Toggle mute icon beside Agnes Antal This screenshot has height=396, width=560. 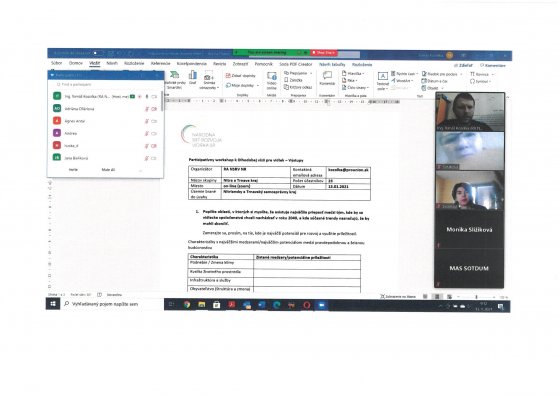click(x=146, y=121)
